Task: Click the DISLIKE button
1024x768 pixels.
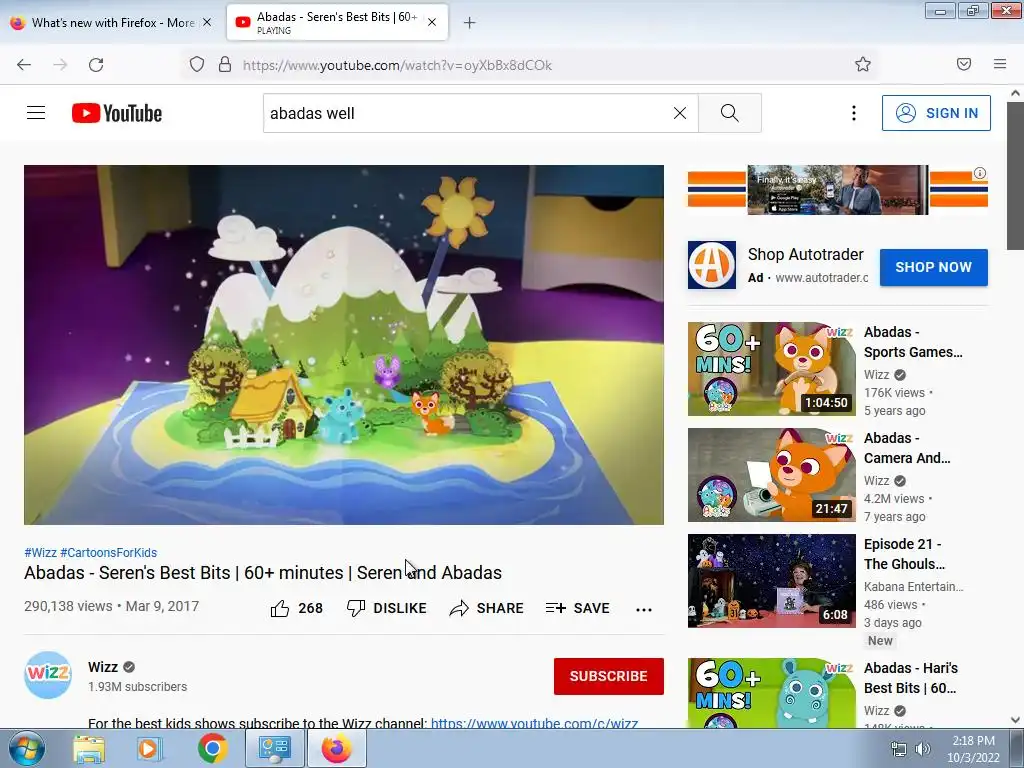Action: click(x=387, y=608)
